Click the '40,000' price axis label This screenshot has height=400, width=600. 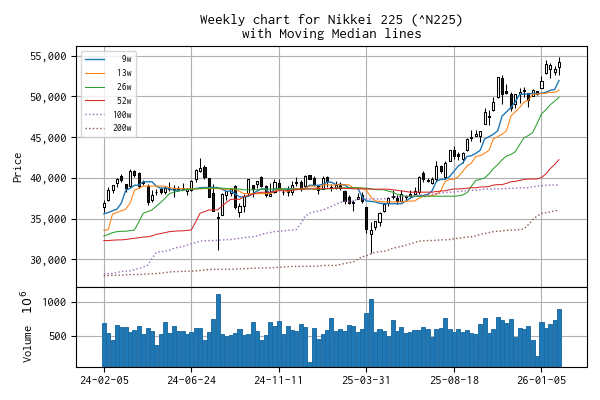tap(48, 178)
